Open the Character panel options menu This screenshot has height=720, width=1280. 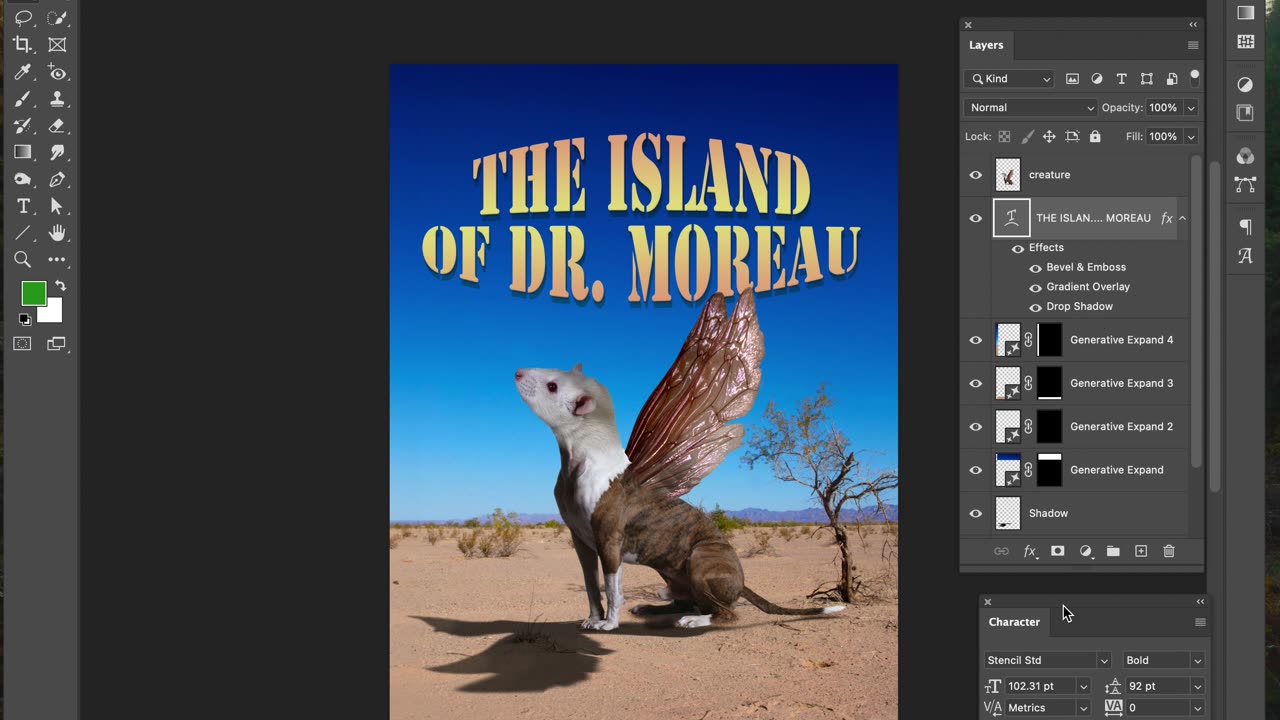coord(1200,622)
